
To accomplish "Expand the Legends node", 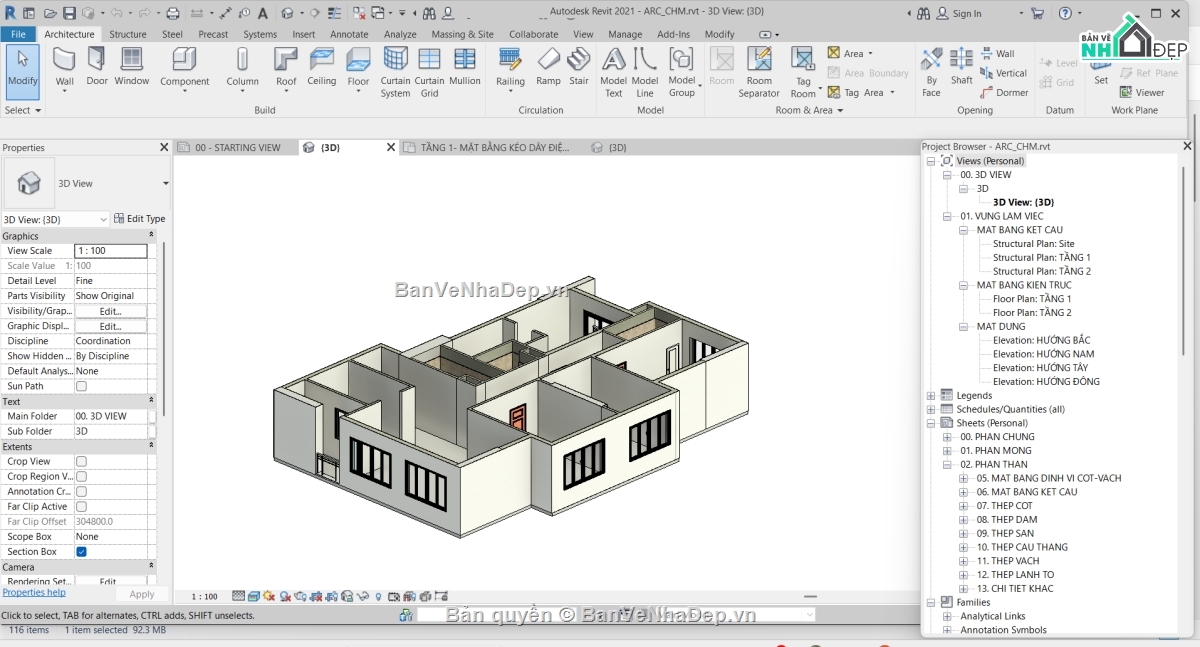I will tap(931, 395).
